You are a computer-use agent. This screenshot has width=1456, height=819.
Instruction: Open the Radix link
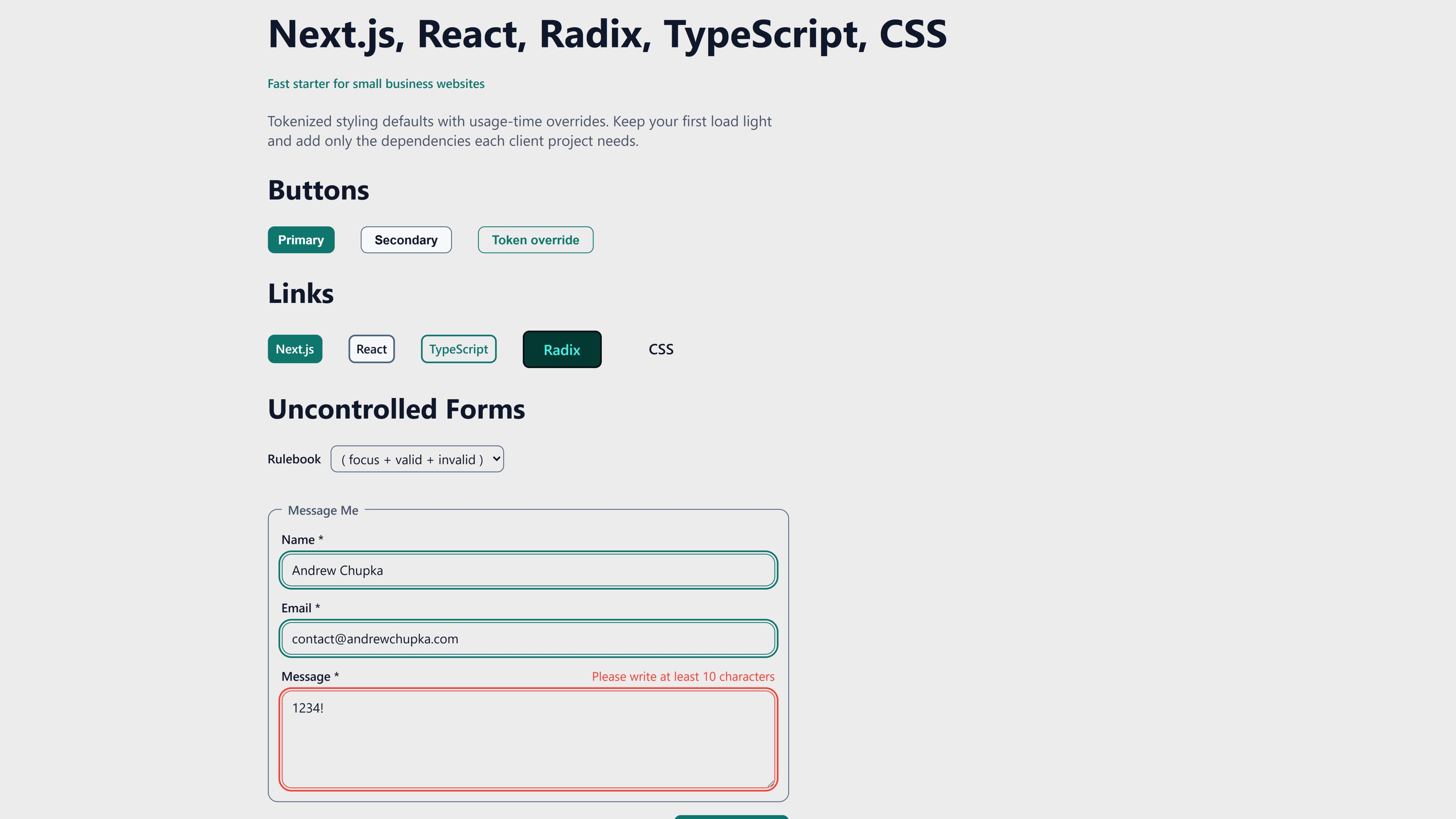561,349
